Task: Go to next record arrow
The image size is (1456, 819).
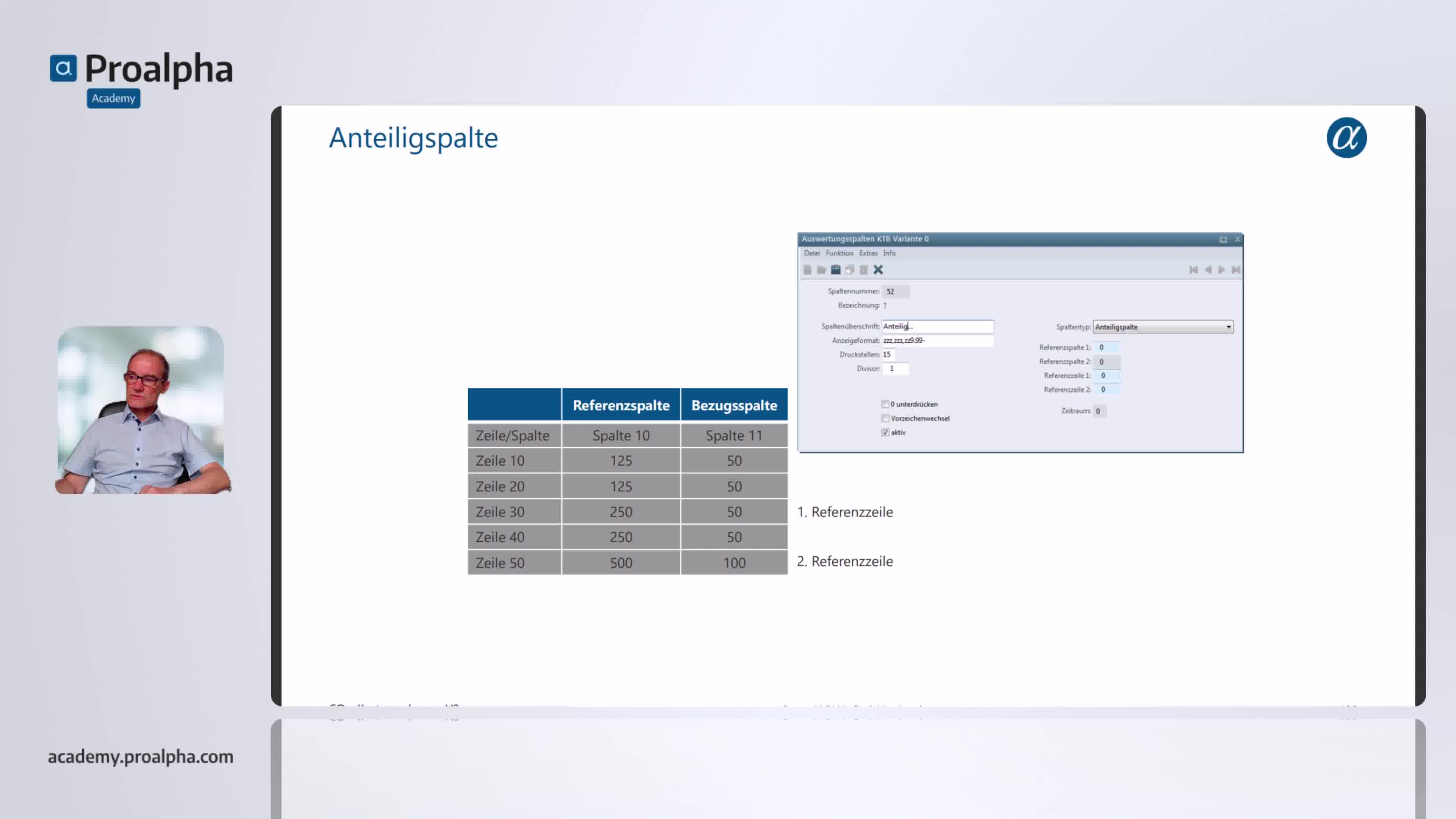Action: coord(1221,270)
